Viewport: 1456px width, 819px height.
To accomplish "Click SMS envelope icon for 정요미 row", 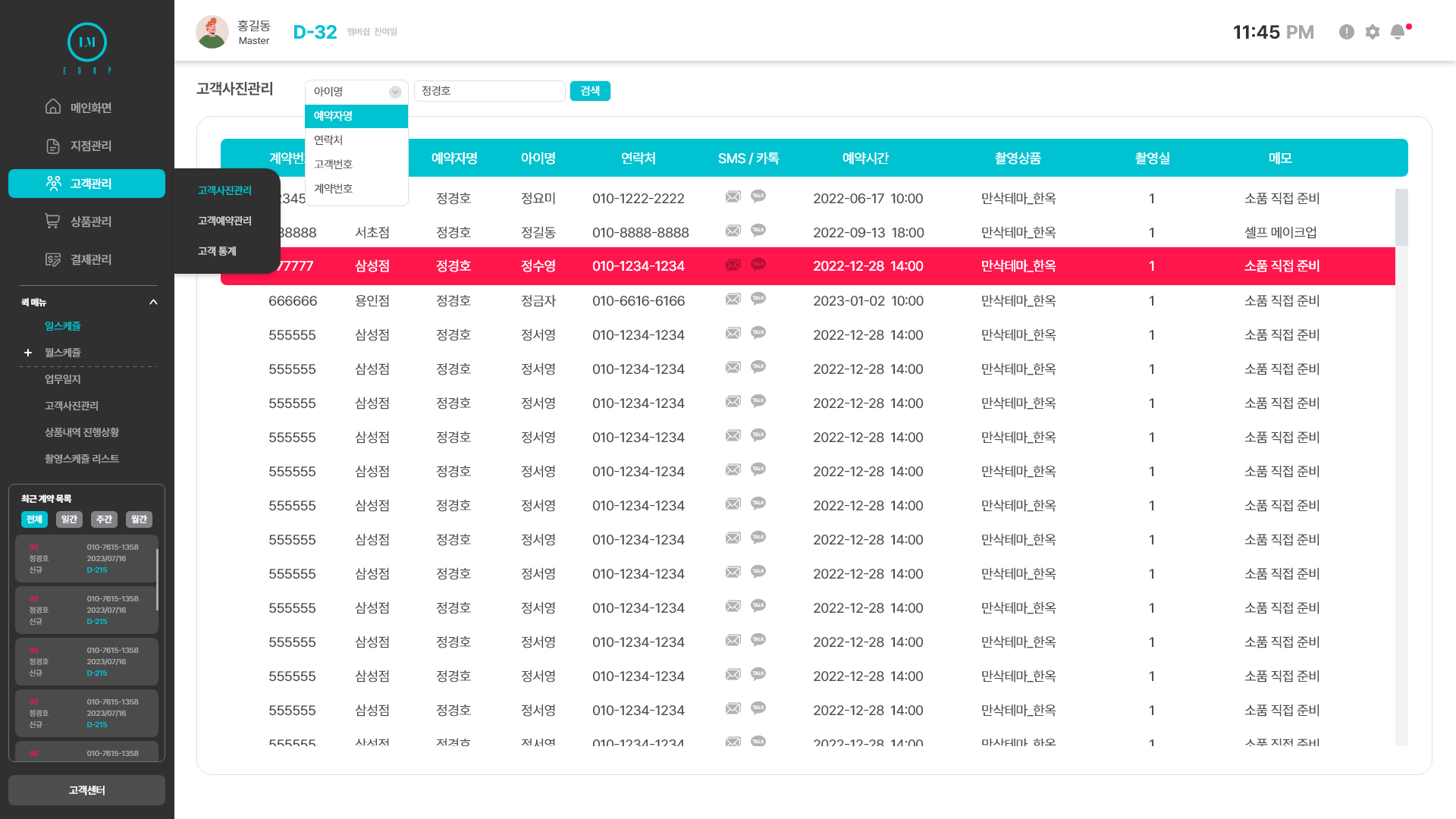I will (733, 197).
